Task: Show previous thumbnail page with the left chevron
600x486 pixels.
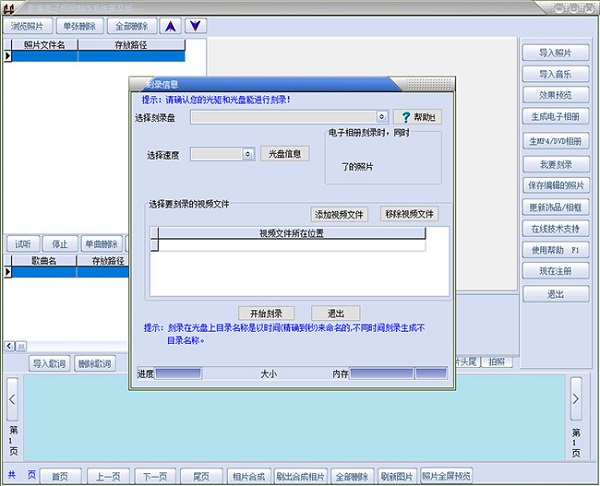Action: pyautogui.click(x=12, y=400)
